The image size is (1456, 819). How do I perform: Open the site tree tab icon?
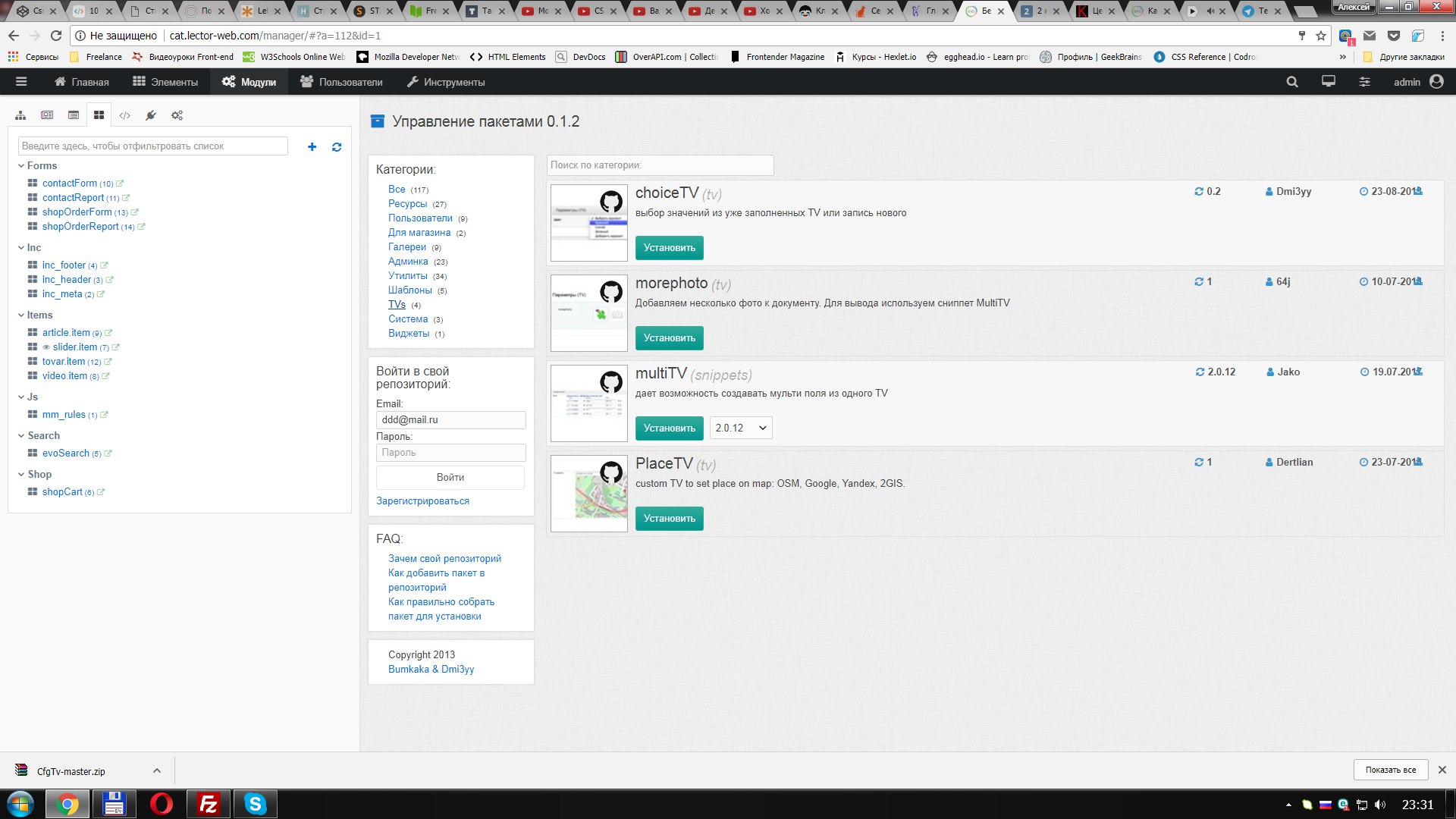point(20,115)
